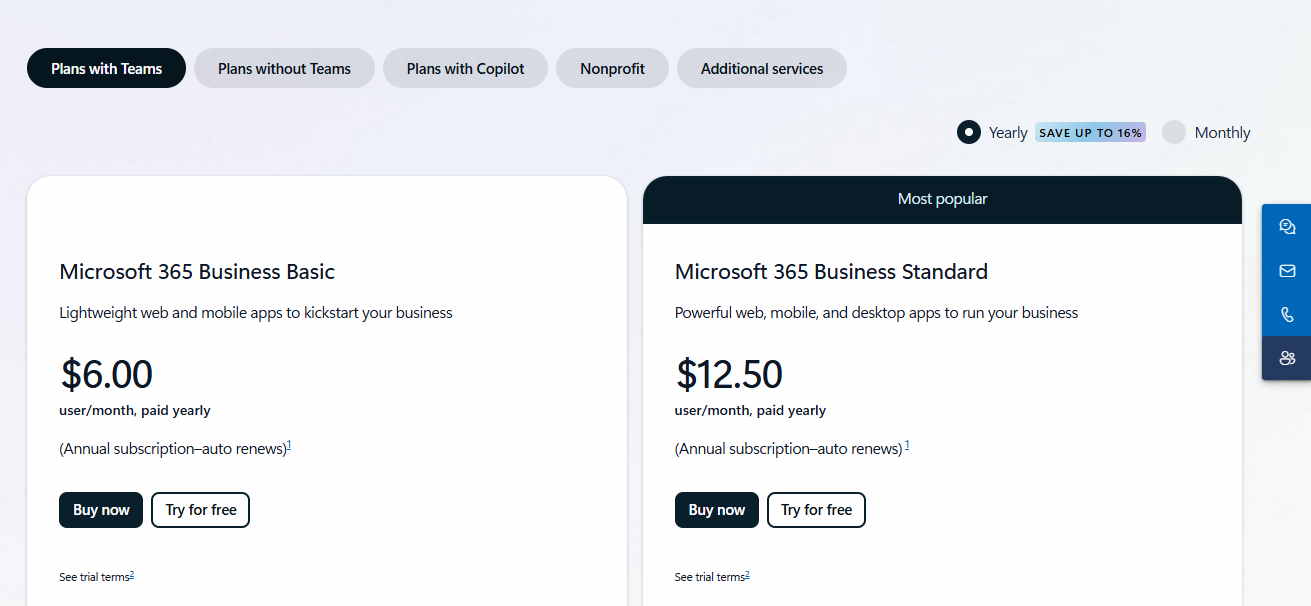
Task: Open the chat icon in side panel
Action: coord(1287,227)
